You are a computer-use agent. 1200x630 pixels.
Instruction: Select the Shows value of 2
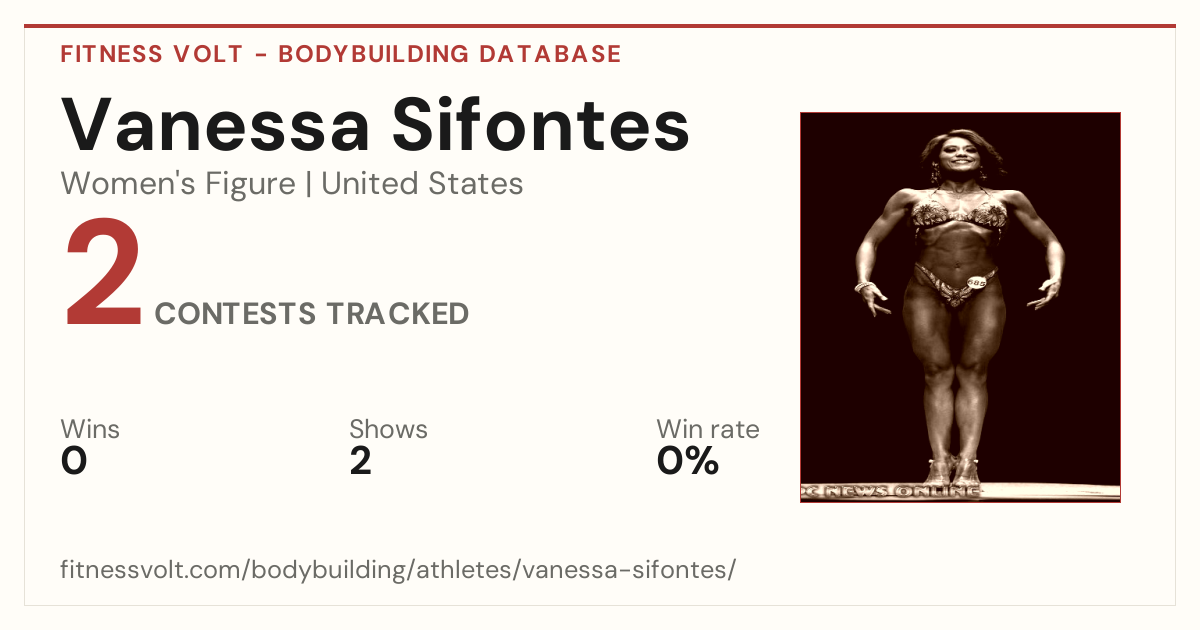[360, 461]
